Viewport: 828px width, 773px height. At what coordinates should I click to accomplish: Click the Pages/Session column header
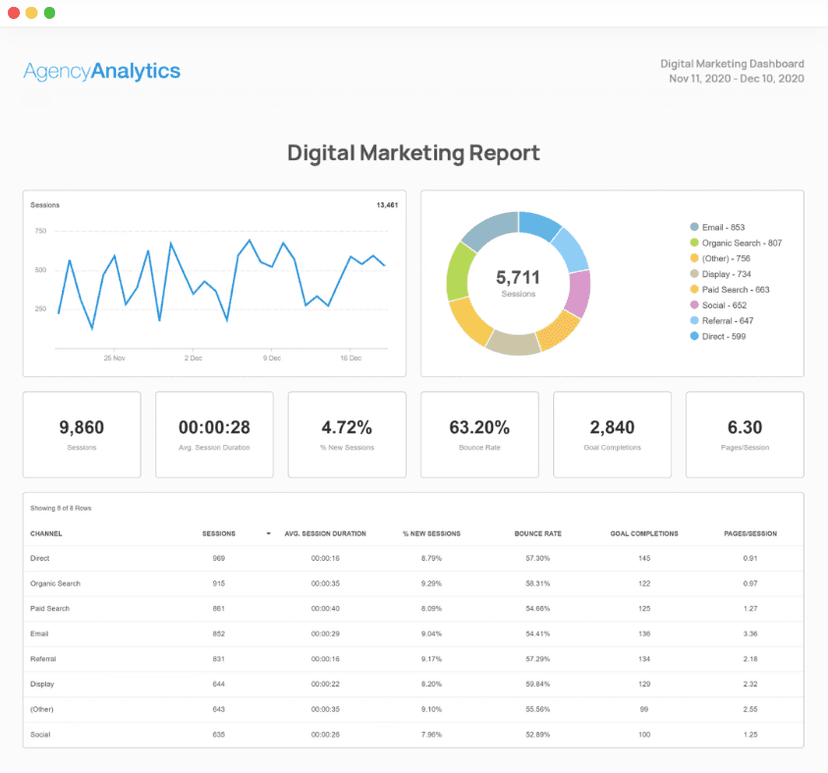coord(749,534)
